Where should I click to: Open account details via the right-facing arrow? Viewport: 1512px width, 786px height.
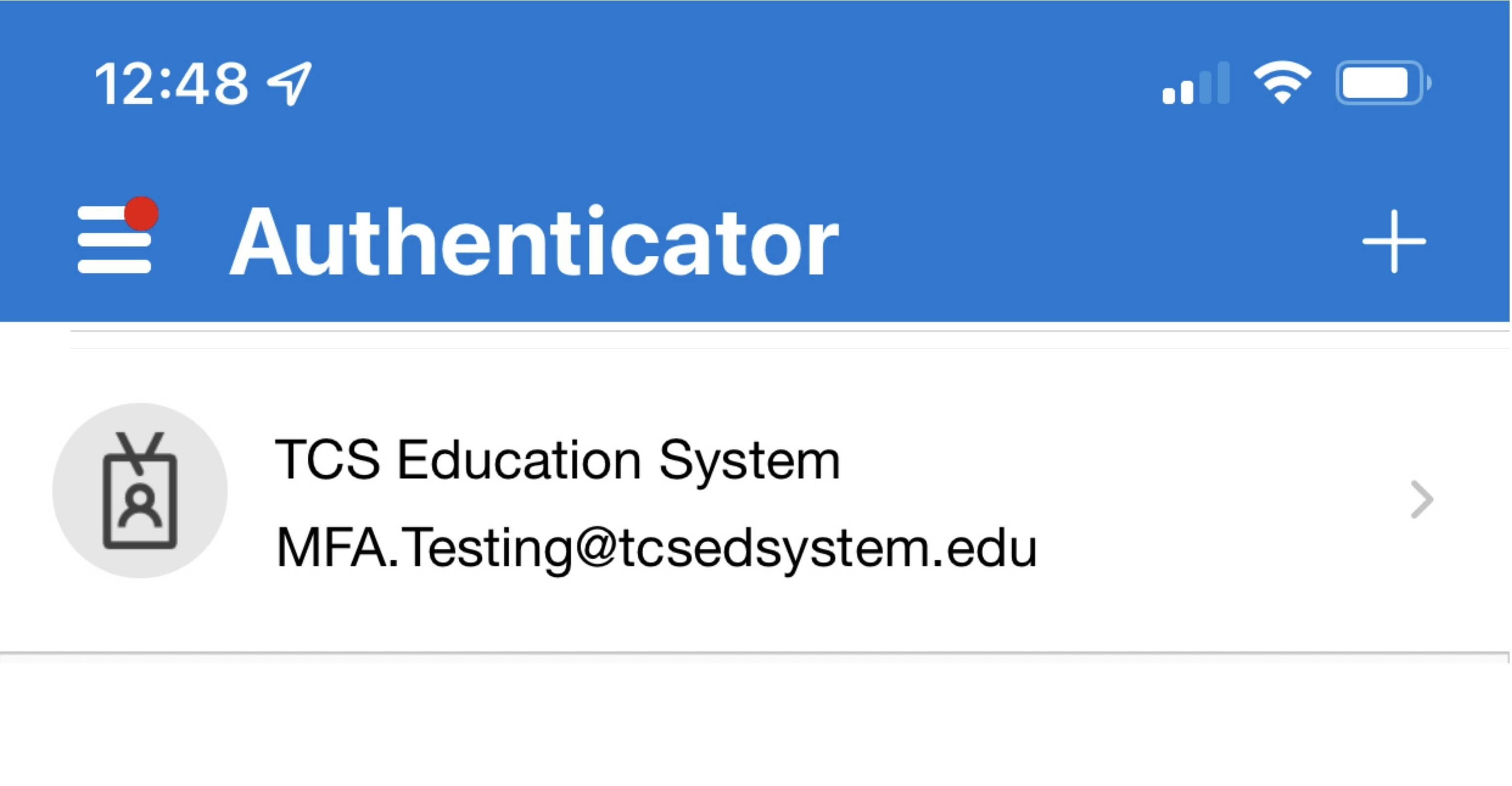(x=1420, y=499)
